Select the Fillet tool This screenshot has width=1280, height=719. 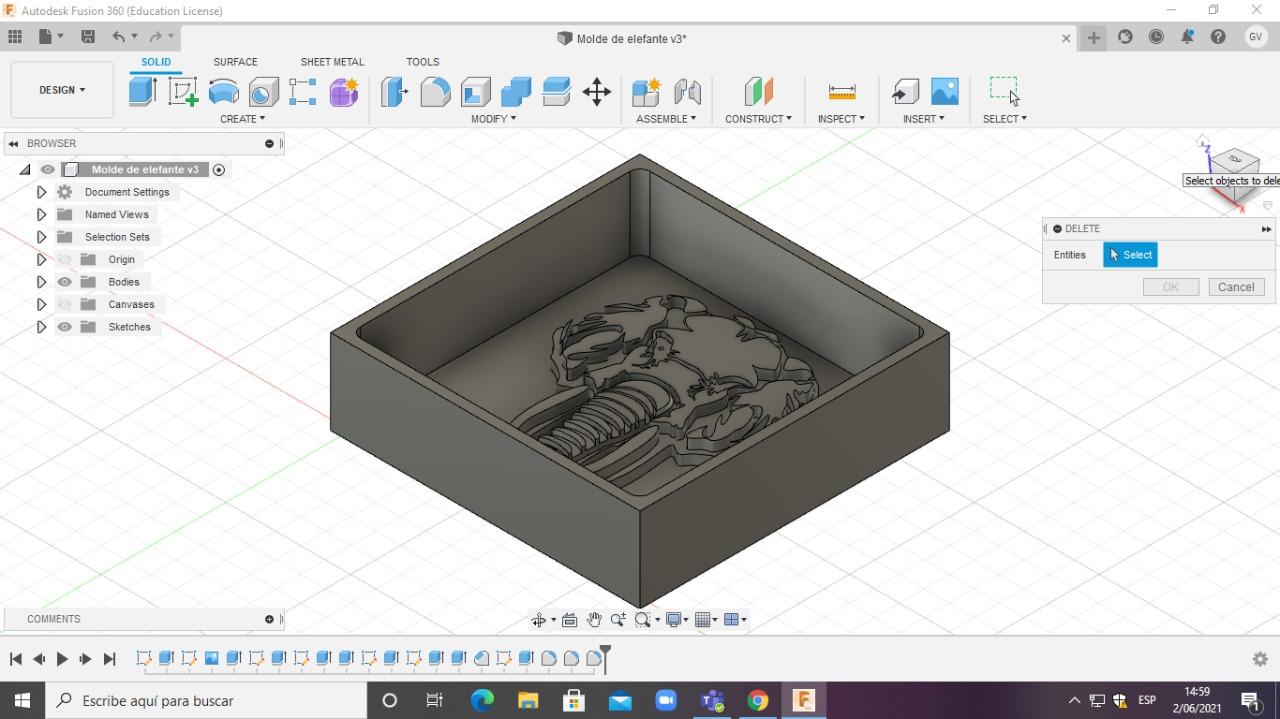pyautogui.click(x=435, y=92)
